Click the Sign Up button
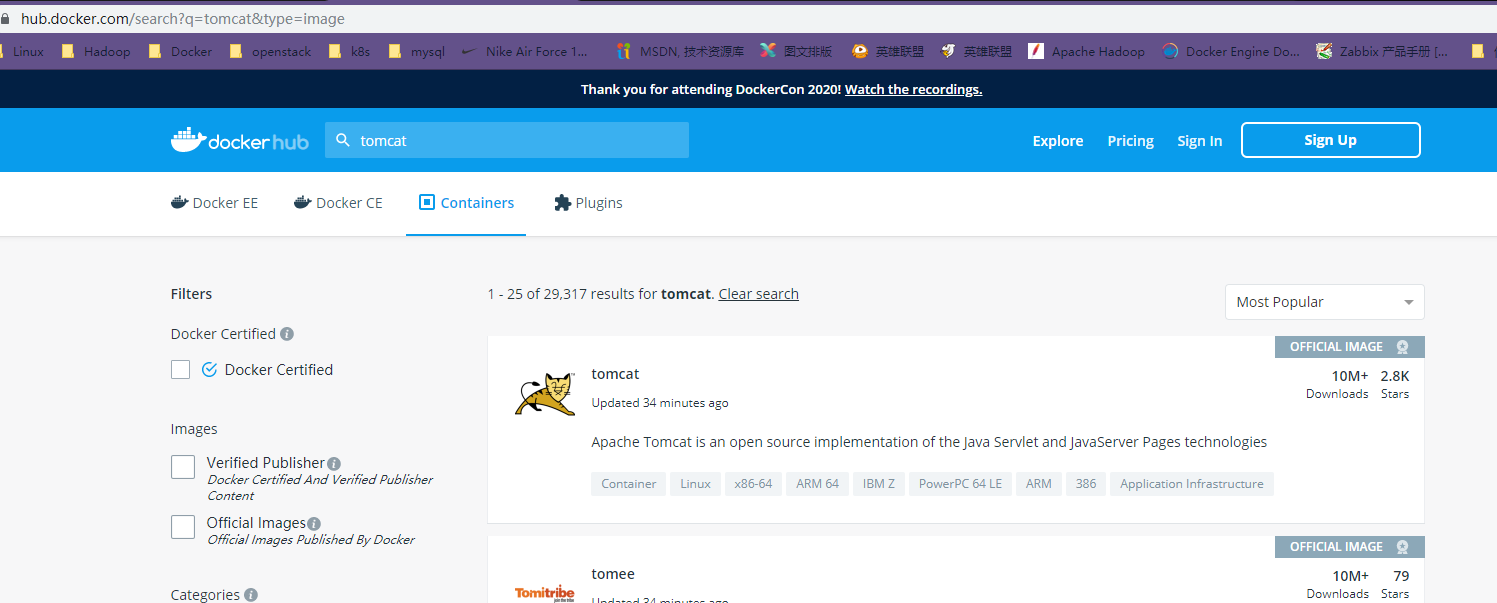Image resolution: width=1497 pixels, height=603 pixels. tap(1331, 140)
